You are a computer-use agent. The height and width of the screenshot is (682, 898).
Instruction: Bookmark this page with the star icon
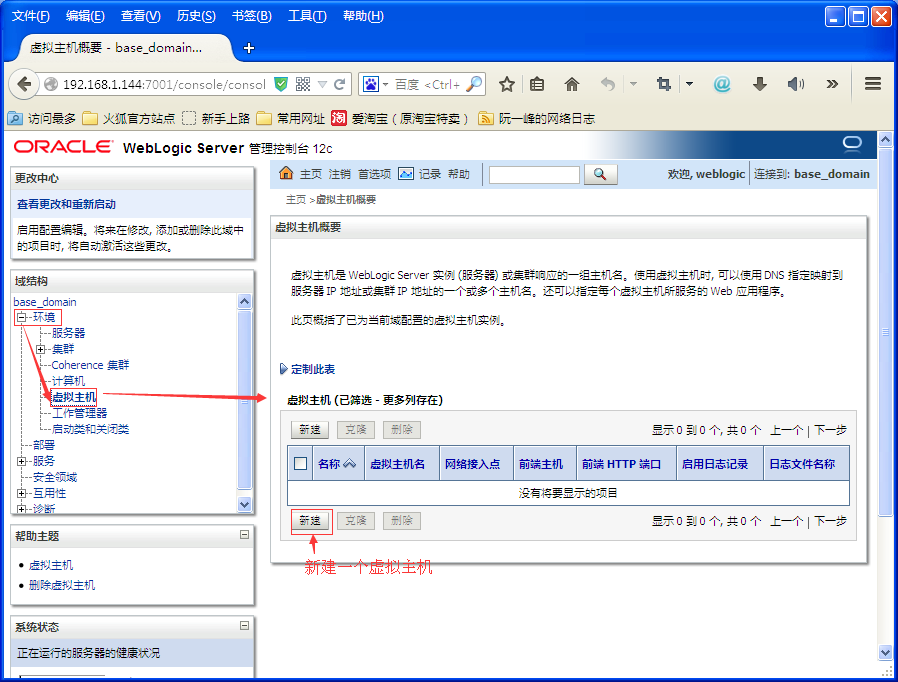[507, 85]
